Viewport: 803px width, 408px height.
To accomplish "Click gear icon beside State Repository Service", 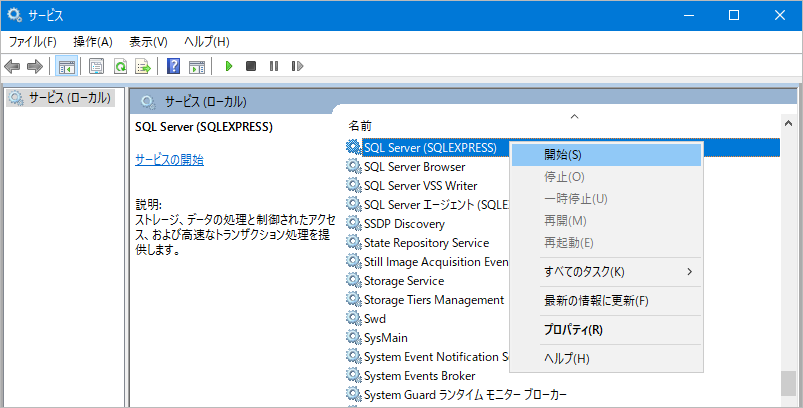I will pyautogui.click(x=353, y=242).
